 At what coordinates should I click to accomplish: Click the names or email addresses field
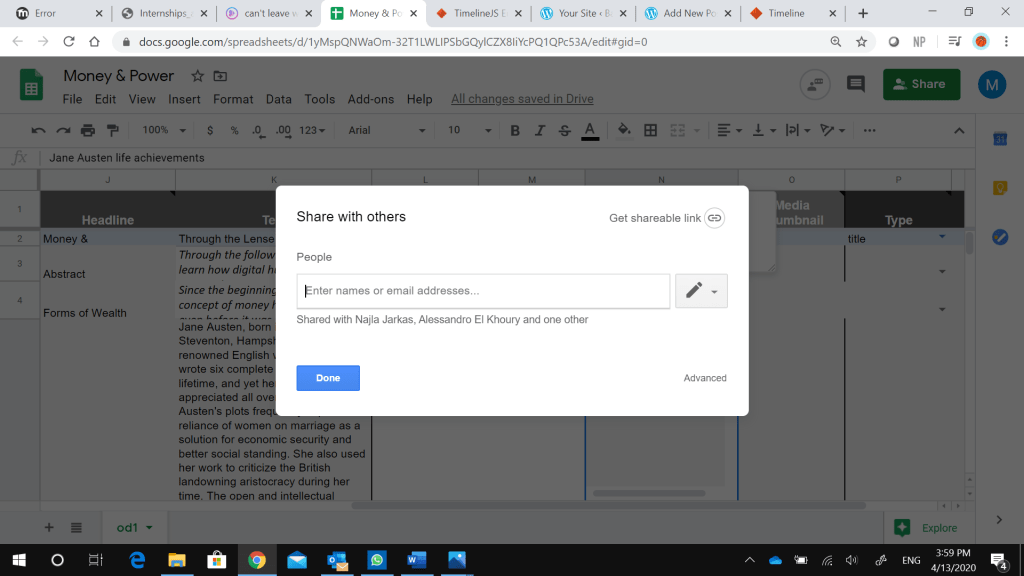click(x=483, y=291)
